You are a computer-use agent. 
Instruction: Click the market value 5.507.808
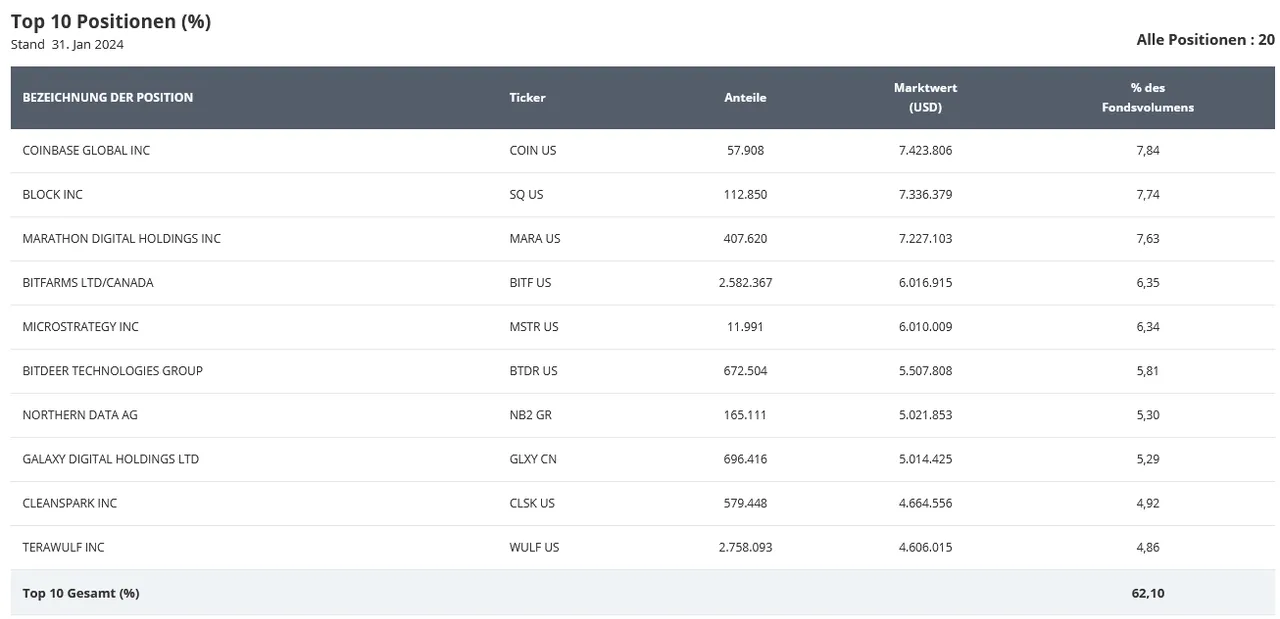pos(925,370)
